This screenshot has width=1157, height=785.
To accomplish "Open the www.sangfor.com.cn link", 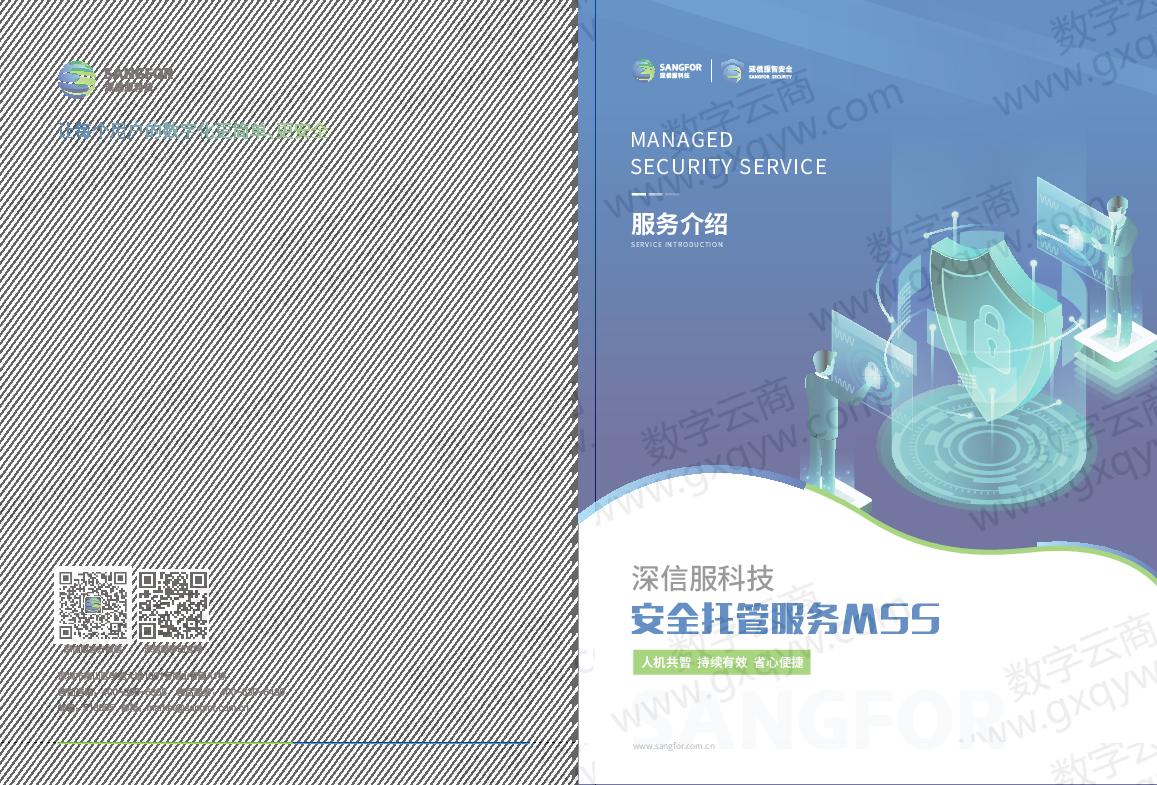I will pos(674,746).
